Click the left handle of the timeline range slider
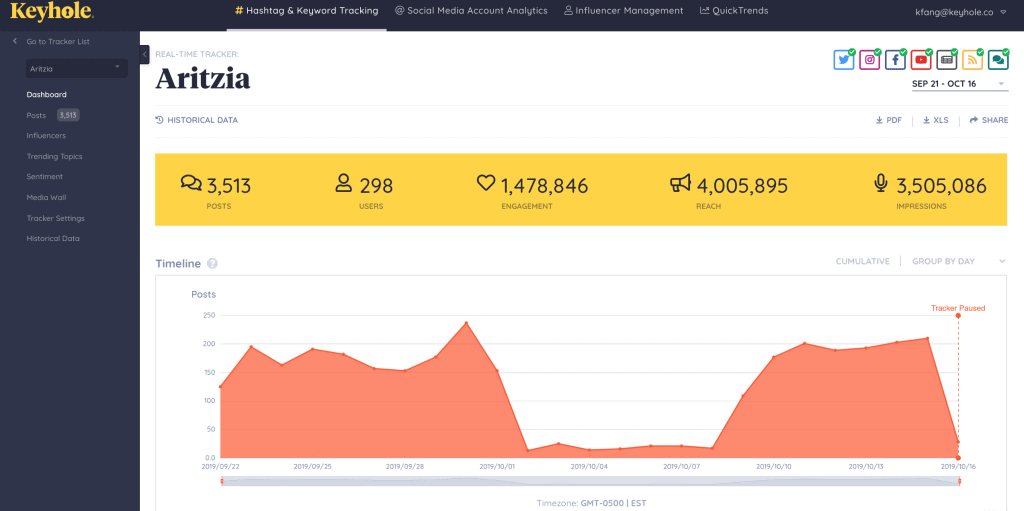Viewport: 1024px width, 511px height. tap(221, 482)
